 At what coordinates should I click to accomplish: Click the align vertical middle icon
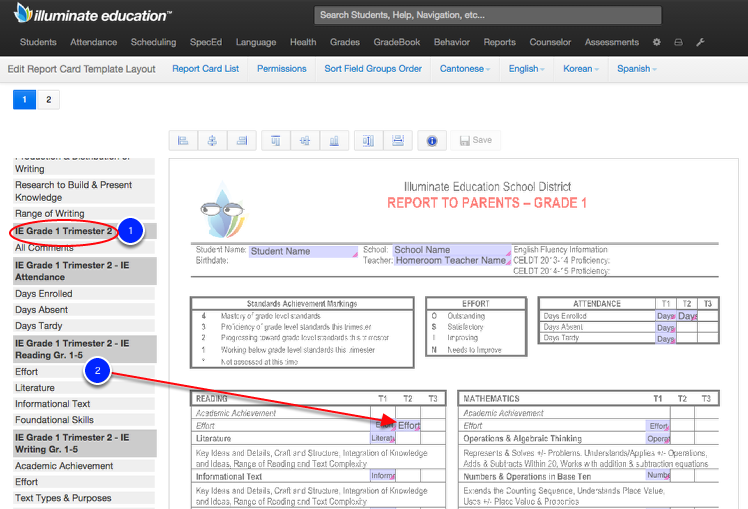point(305,141)
